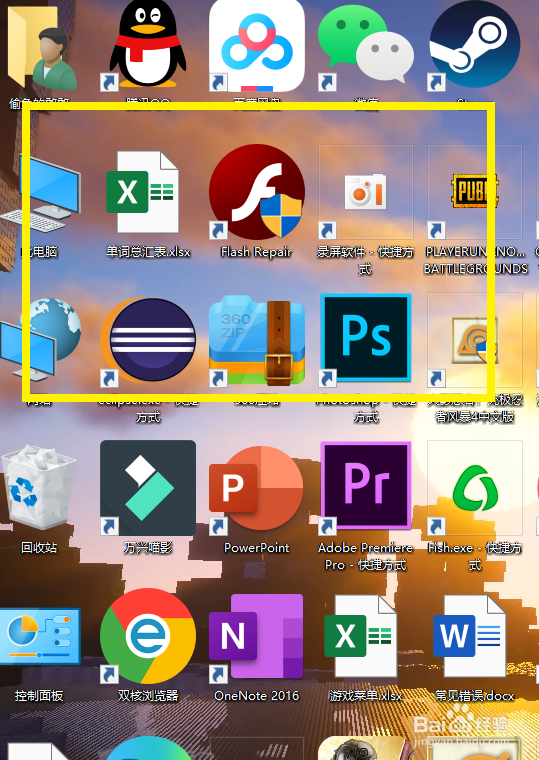Open the 录屏软件 screen recorder shortcut
The image size is (539, 760).
coord(366,192)
